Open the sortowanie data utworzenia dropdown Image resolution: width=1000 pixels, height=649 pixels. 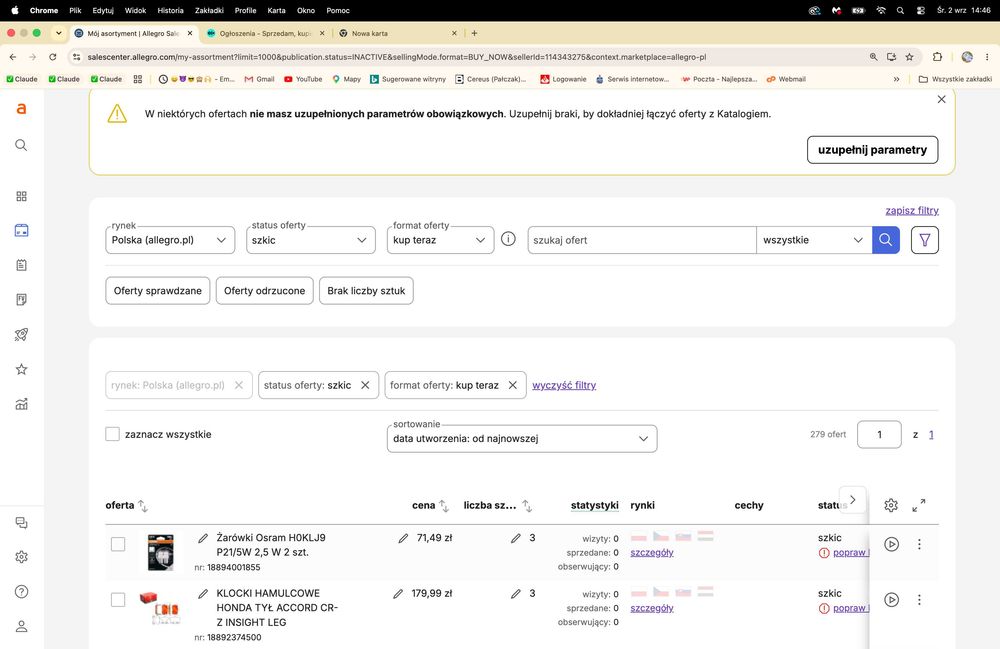(522, 439)
